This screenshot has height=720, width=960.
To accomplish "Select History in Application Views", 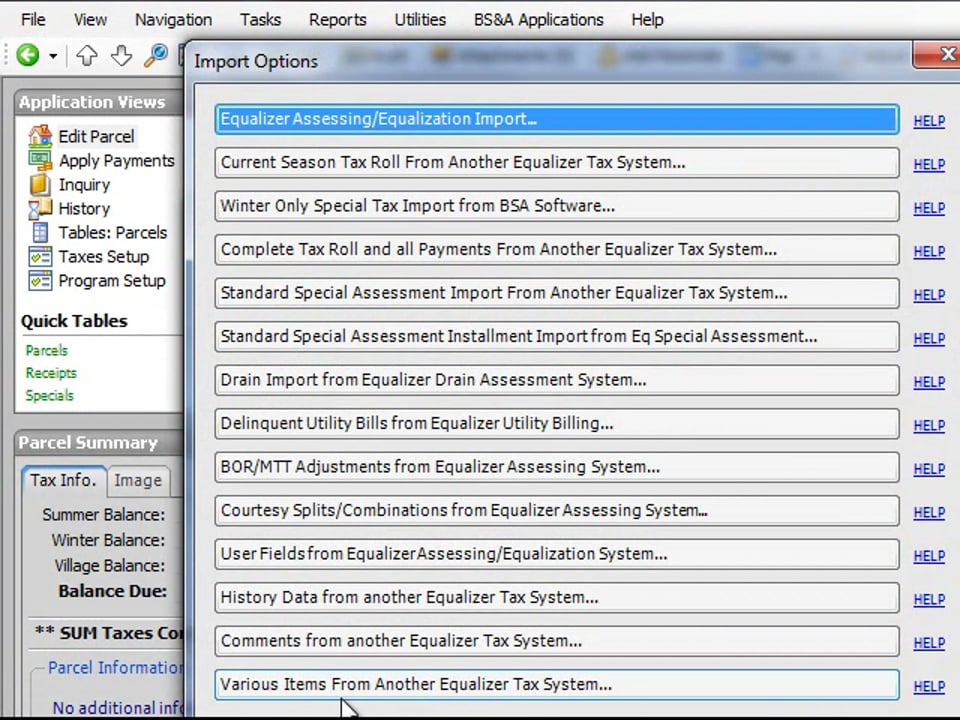I will (x=84, y=209).
